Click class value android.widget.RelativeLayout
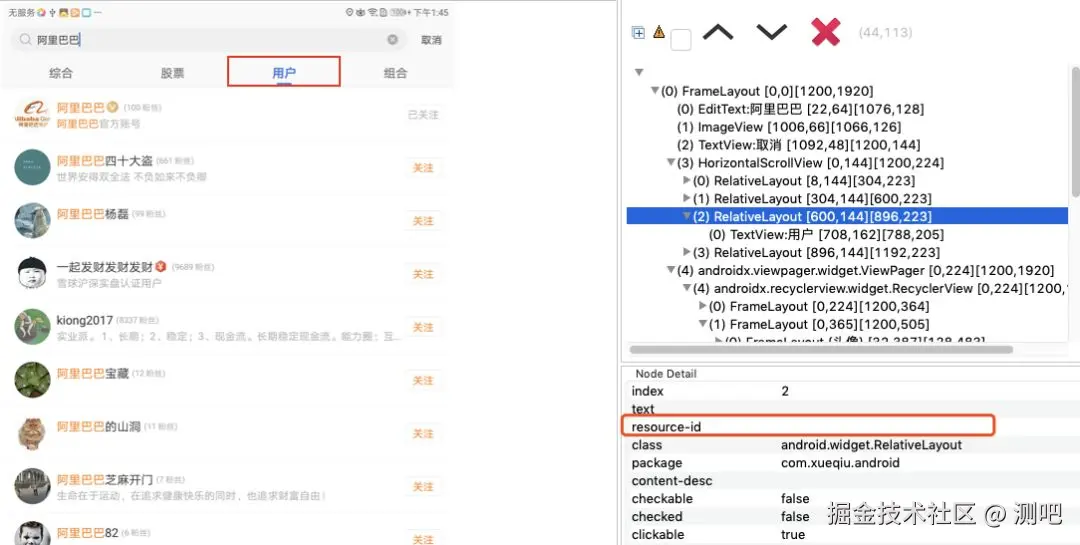Image resolution: width=1080 pixels, height=545 pixels. 871,445
